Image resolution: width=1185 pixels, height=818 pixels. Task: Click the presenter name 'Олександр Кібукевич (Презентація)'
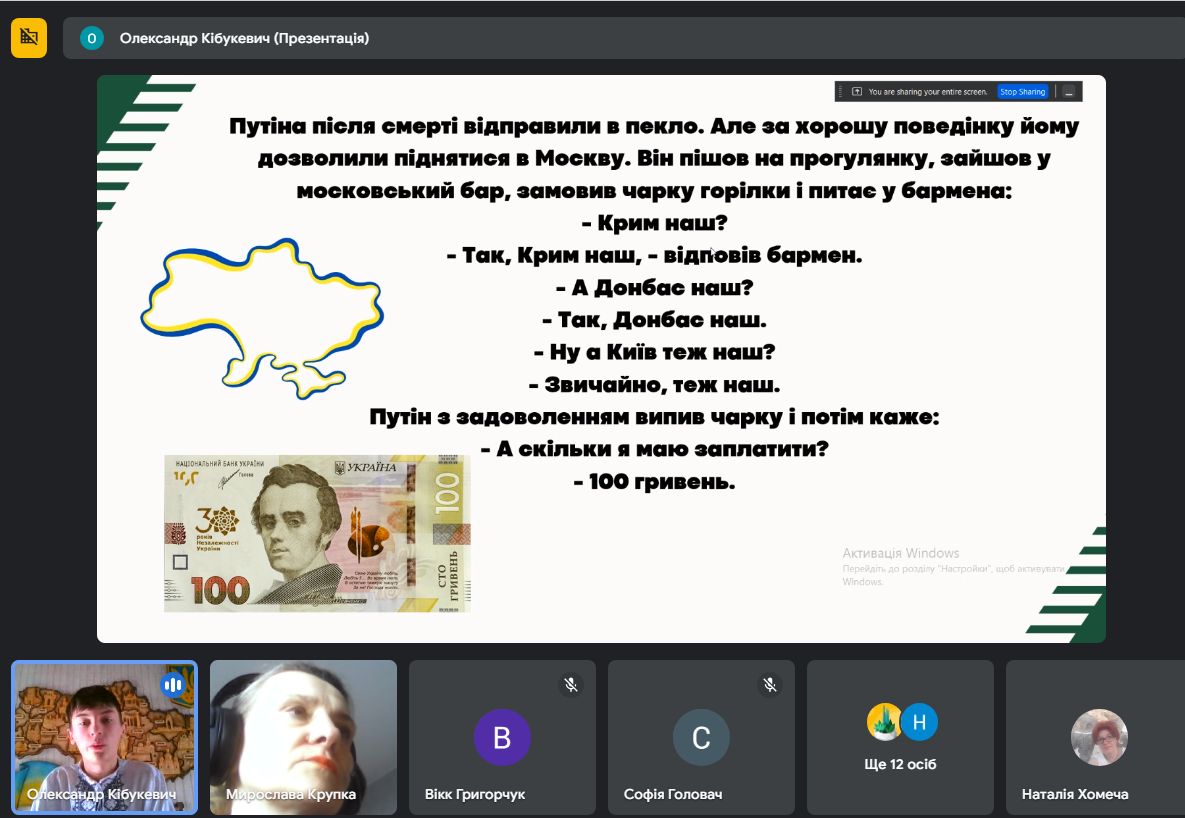244,38
